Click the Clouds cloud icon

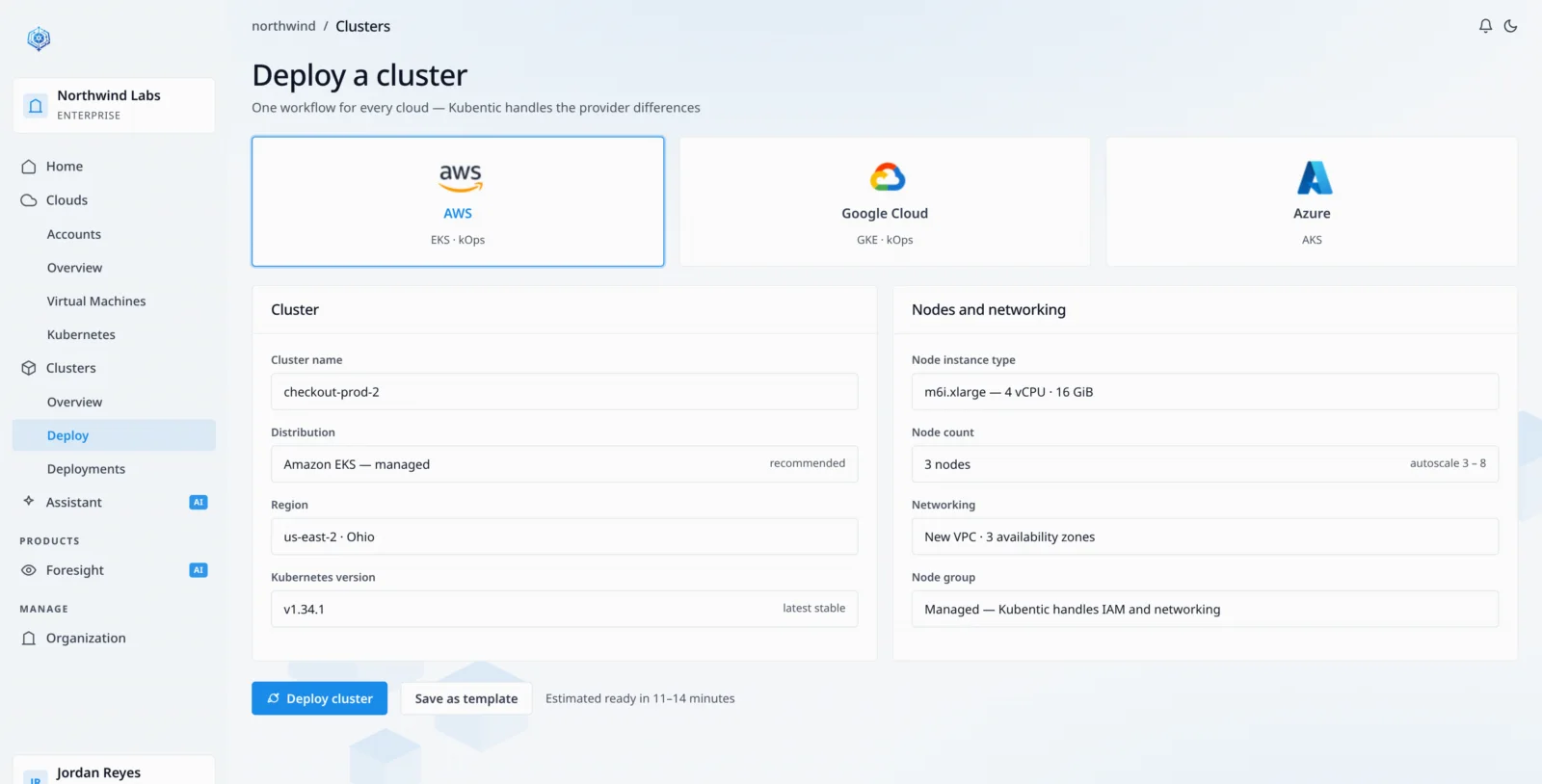29,200
